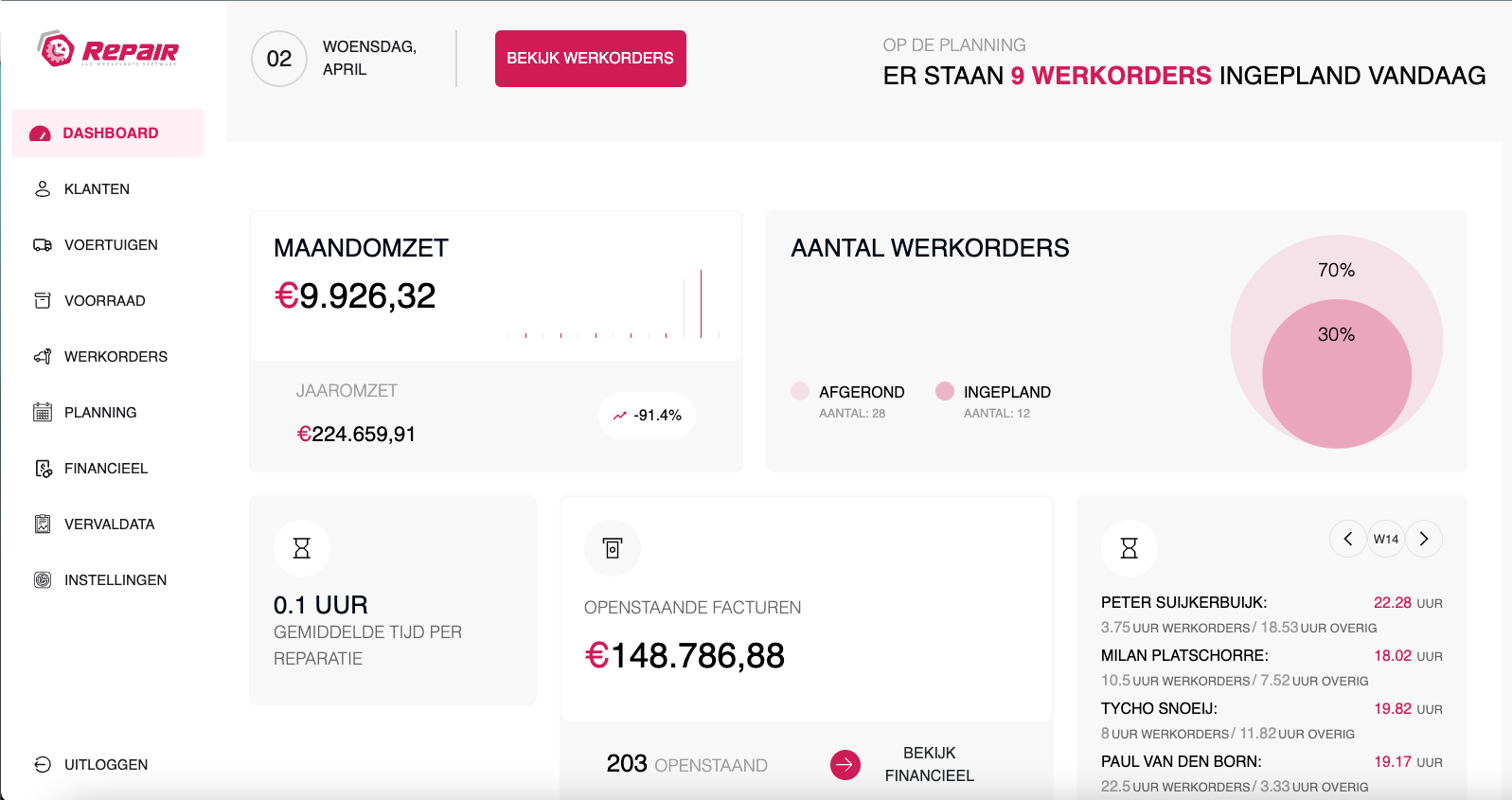Go to previous week with left chevron
The image size is (1512, 800).
pyautogui.click(x=1347, y=539)
